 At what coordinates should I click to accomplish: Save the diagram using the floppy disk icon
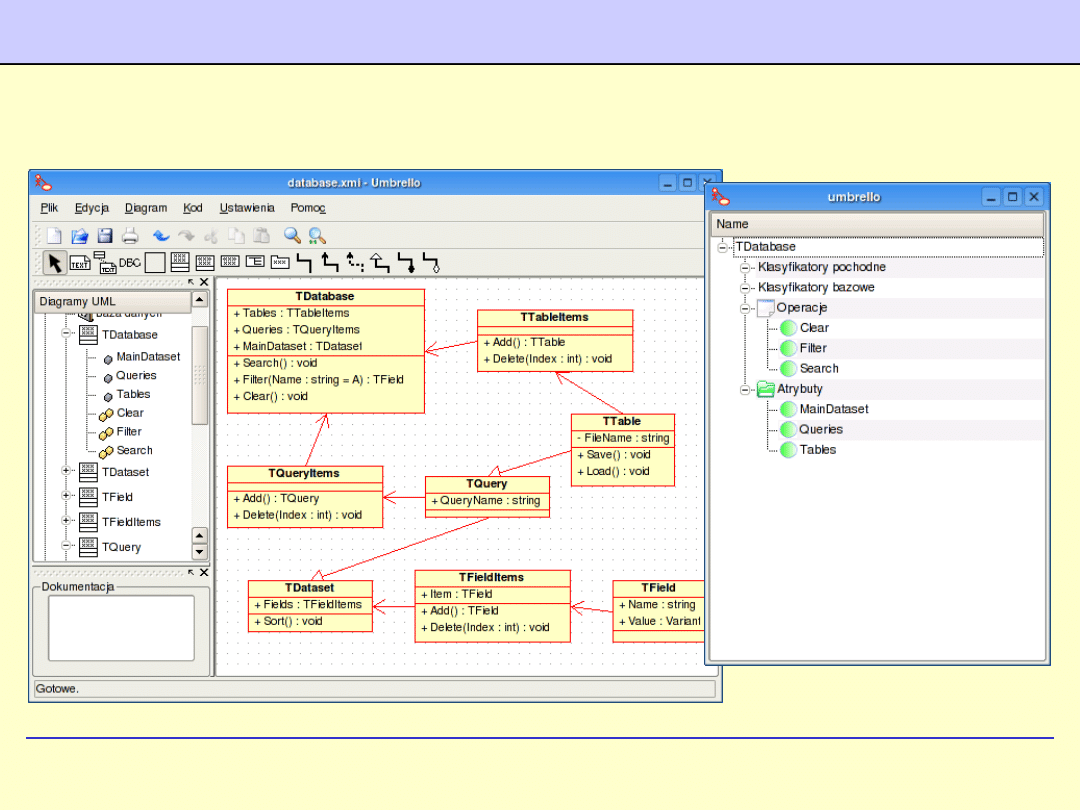[104, 236]
